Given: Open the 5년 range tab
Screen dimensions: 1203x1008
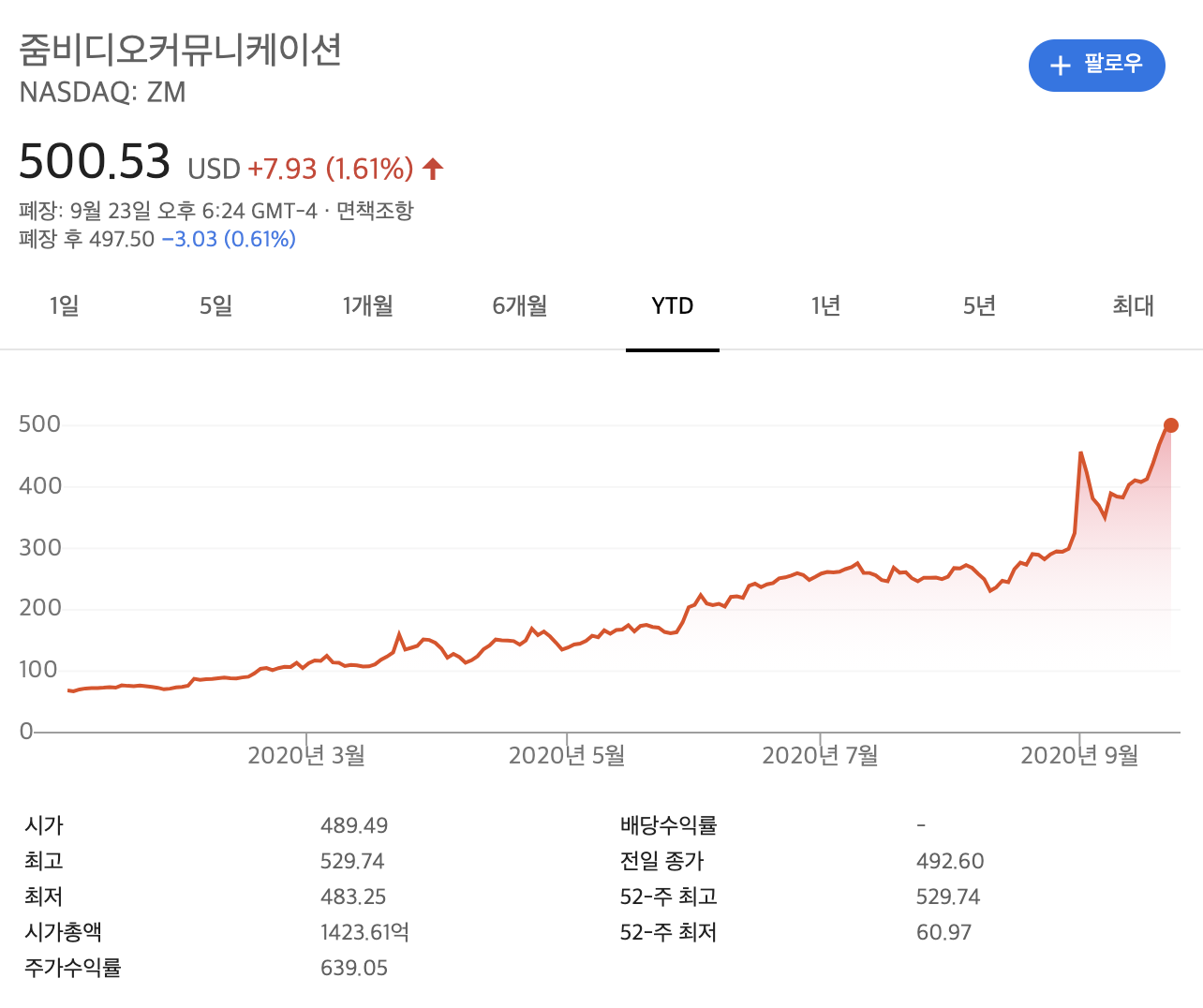Looking at the screenshot, I should point(979,306).
